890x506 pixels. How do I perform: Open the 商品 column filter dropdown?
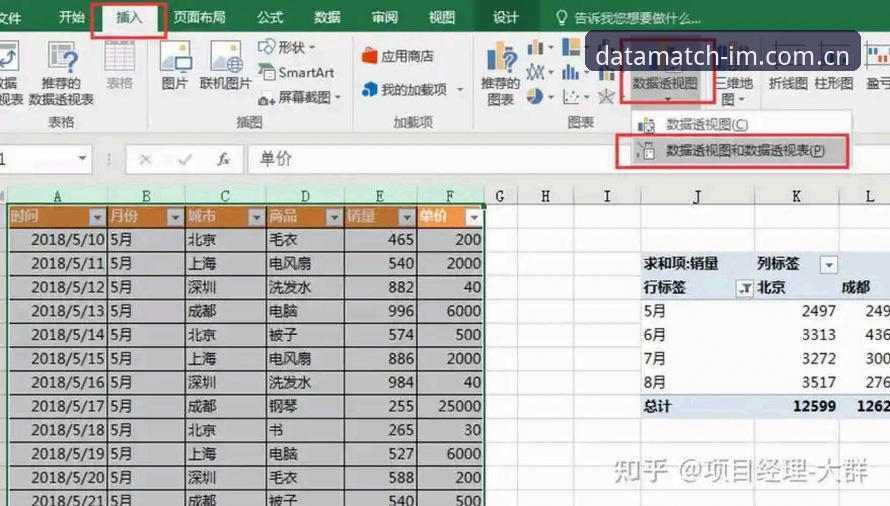[x=334, y=217]
